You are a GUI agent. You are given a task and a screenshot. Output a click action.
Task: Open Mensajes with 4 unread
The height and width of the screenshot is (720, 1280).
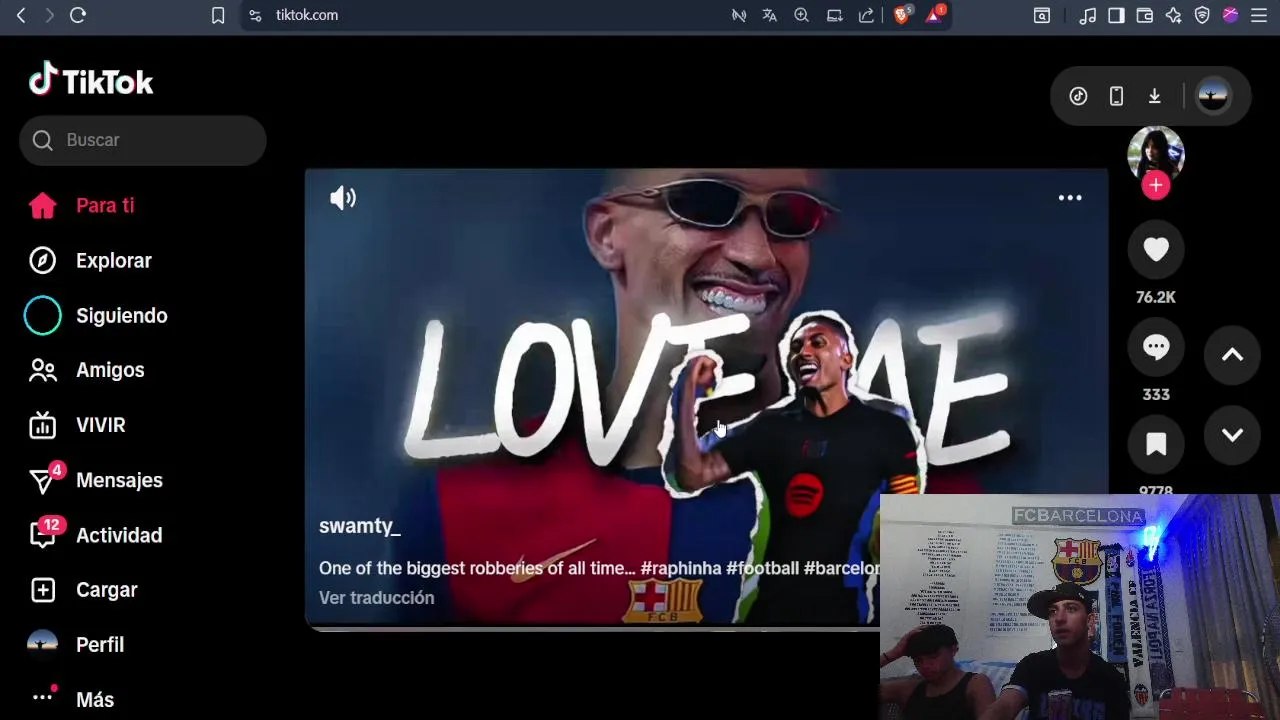pos(95,480)
